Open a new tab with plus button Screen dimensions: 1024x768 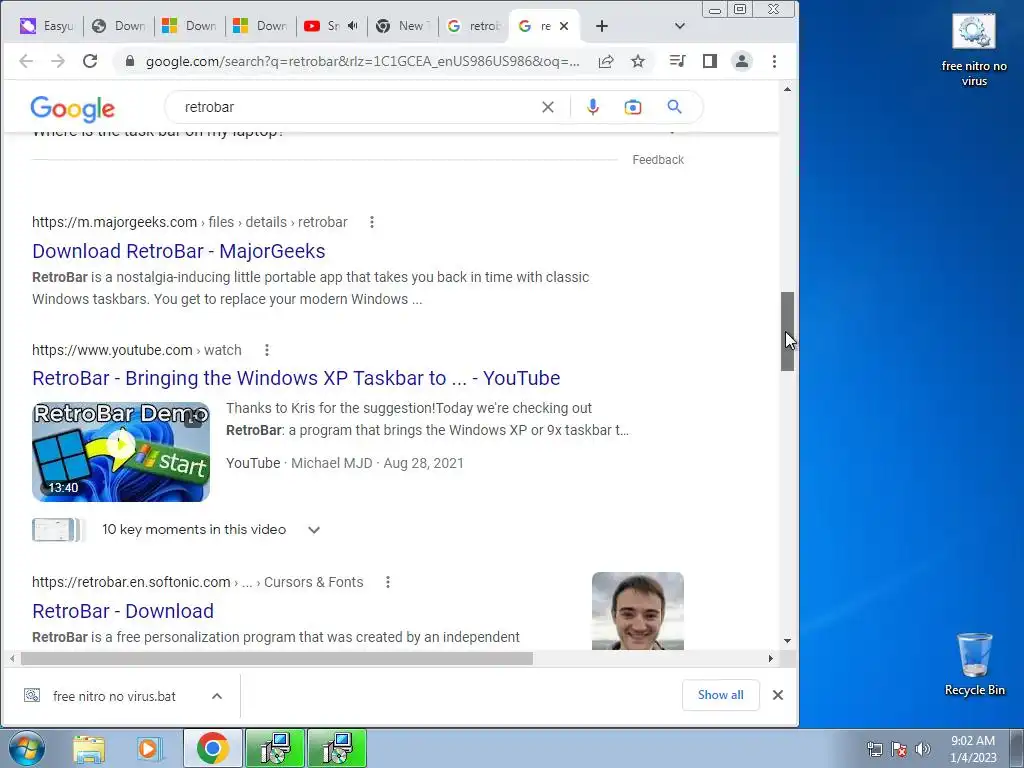[602, 26]
